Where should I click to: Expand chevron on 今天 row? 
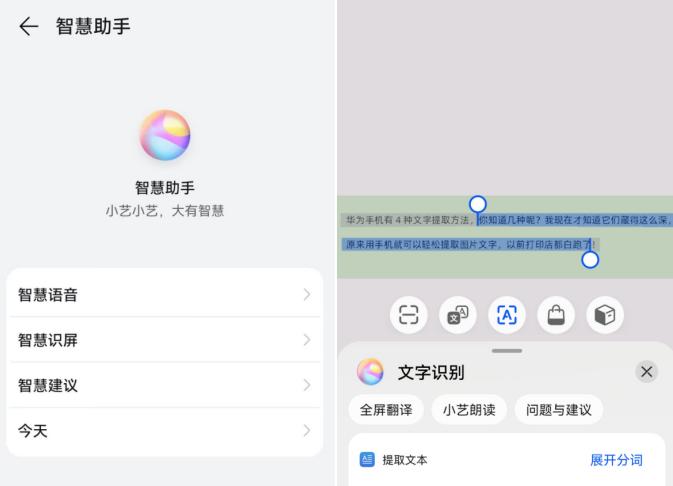pyautogui.click(x=307, y=430)
